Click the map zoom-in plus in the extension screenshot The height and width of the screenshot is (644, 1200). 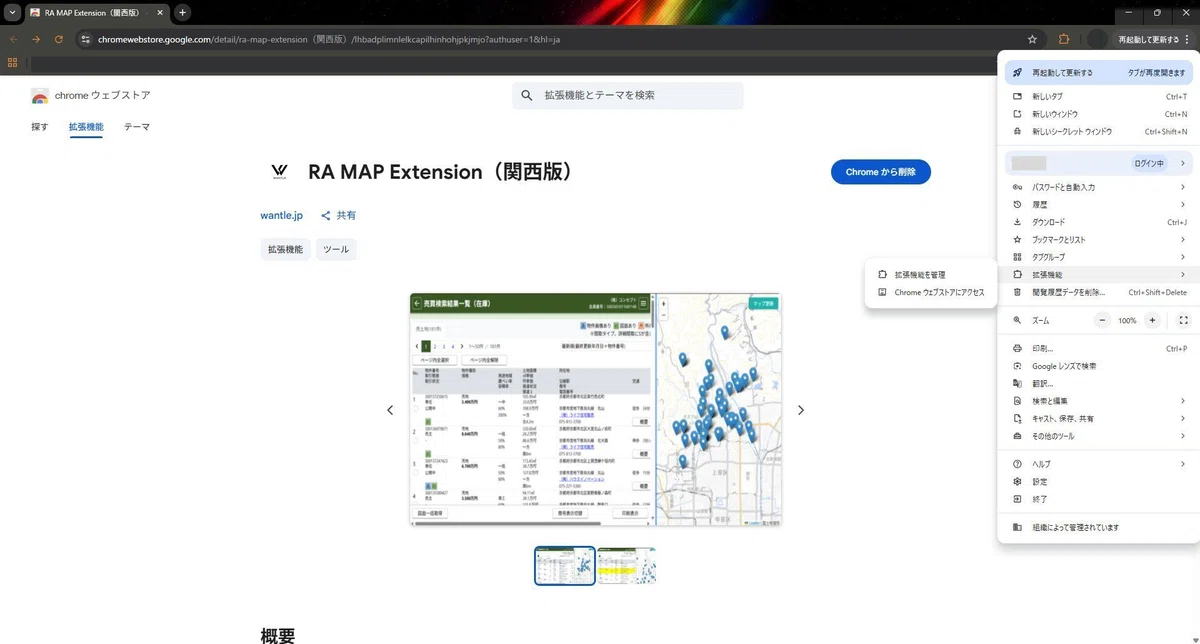pyautogui.click(x=663, y=302)
